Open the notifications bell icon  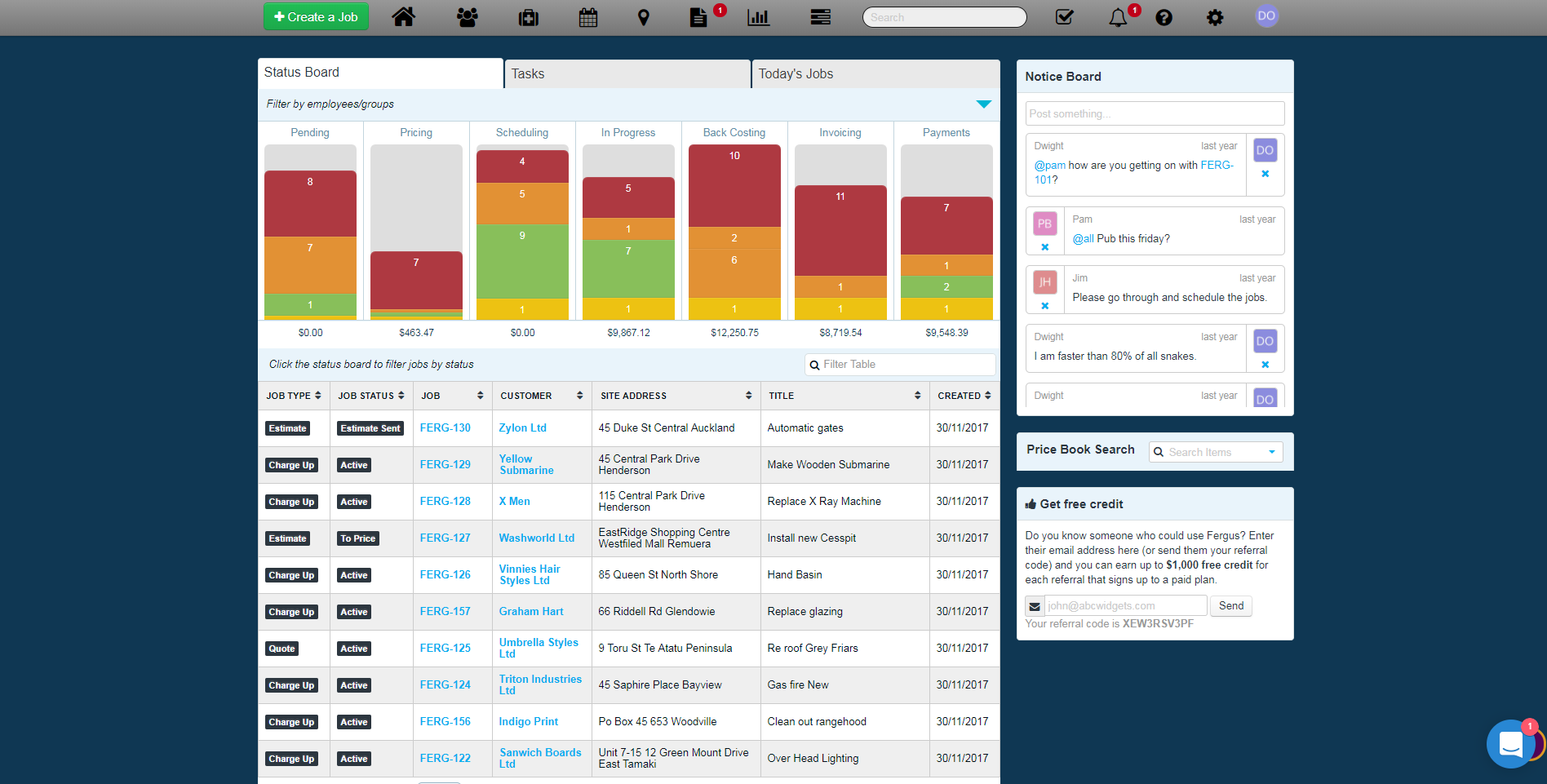click(x=1118, y=17)
